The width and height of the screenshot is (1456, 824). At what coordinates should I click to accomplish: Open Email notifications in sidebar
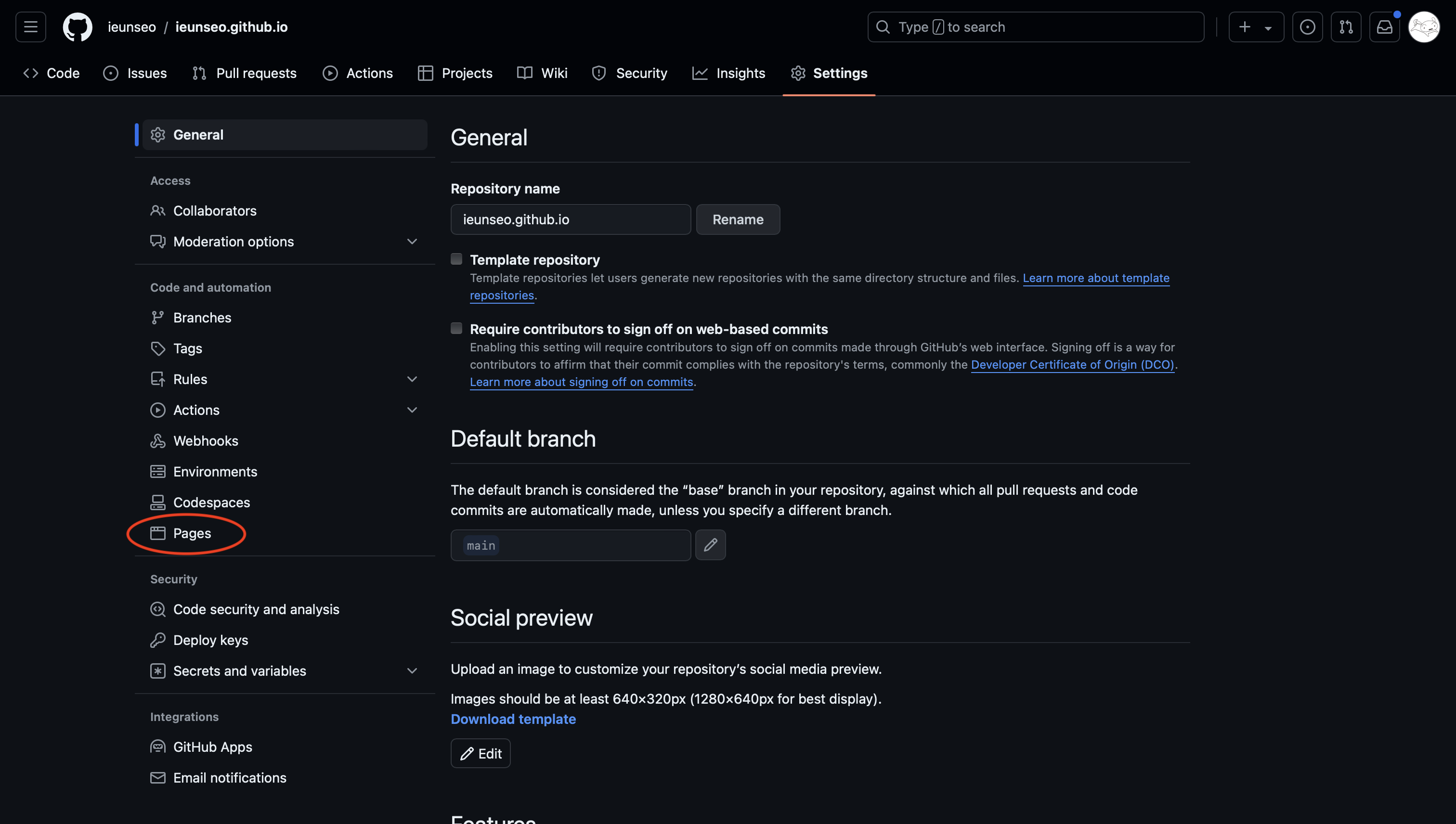(285, 778)
